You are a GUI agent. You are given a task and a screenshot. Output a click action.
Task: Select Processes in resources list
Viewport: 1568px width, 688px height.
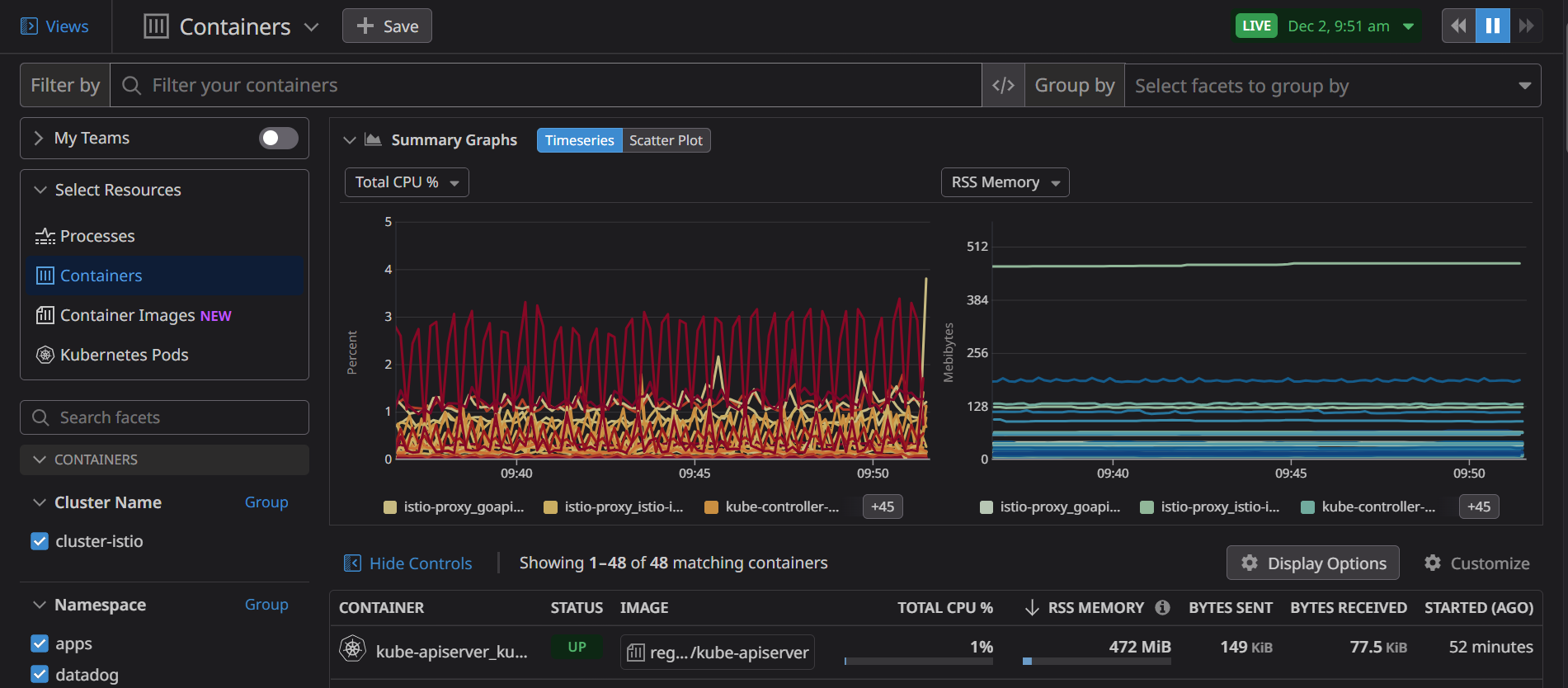[164, 236]
